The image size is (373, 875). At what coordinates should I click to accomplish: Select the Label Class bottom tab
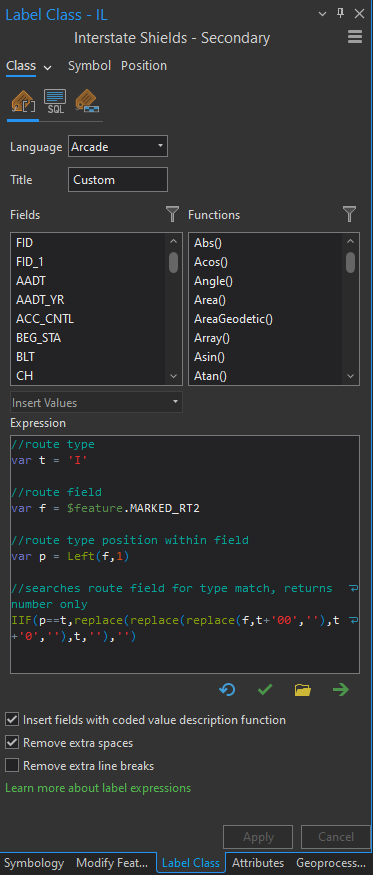pyautogui.click(x=191, y=863)
